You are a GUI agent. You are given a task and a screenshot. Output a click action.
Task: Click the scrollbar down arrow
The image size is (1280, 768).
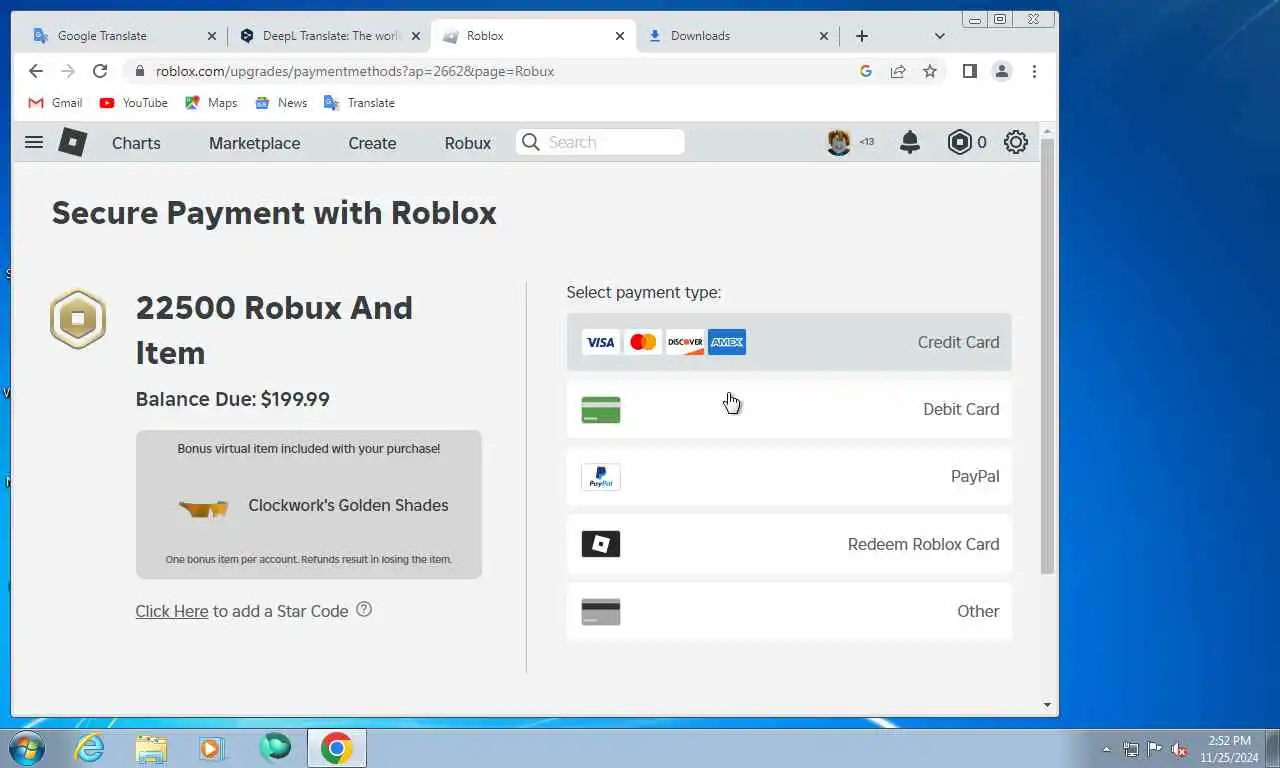click(x=1047, y=704)
